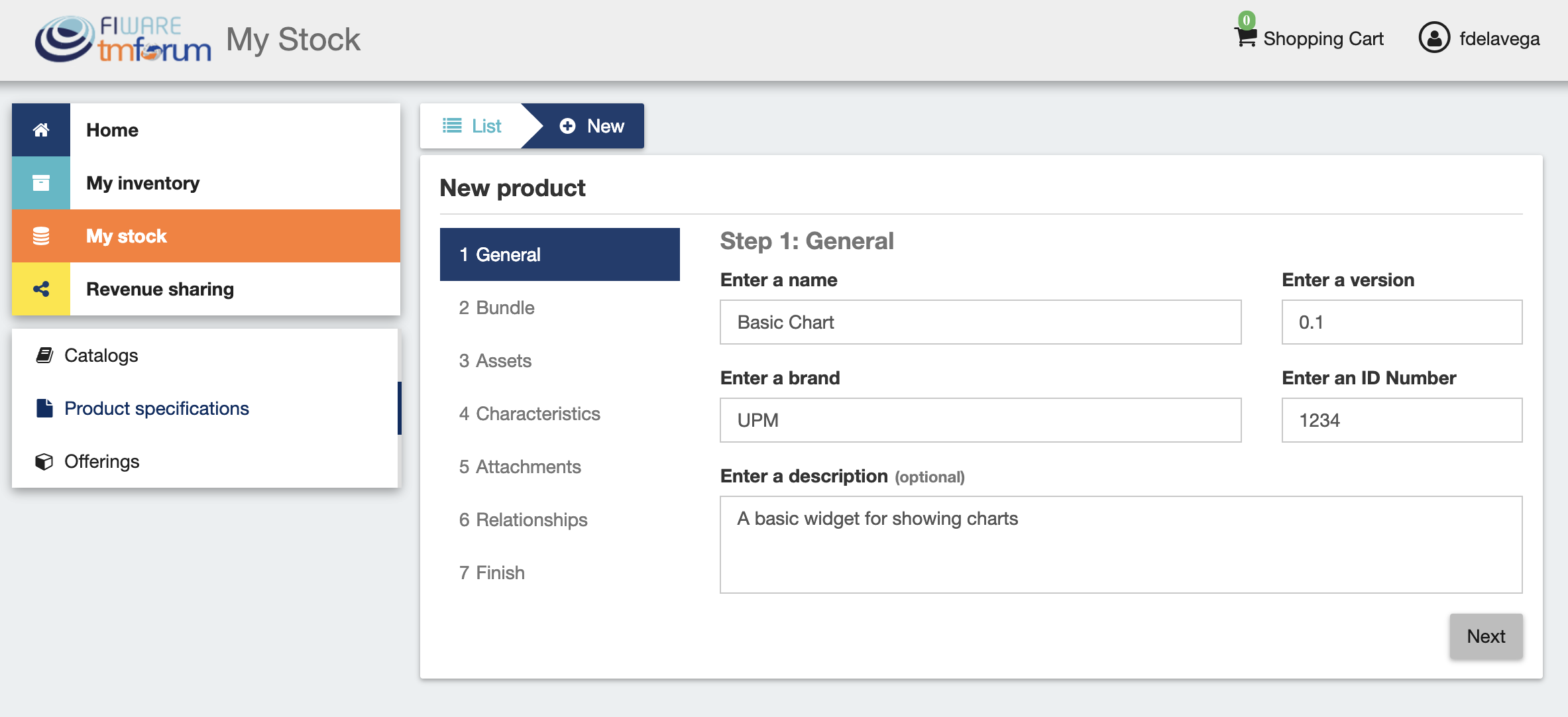Viewport: 1568px width, 717px height.
Task: Open the Home menu item
Action: 206,130
